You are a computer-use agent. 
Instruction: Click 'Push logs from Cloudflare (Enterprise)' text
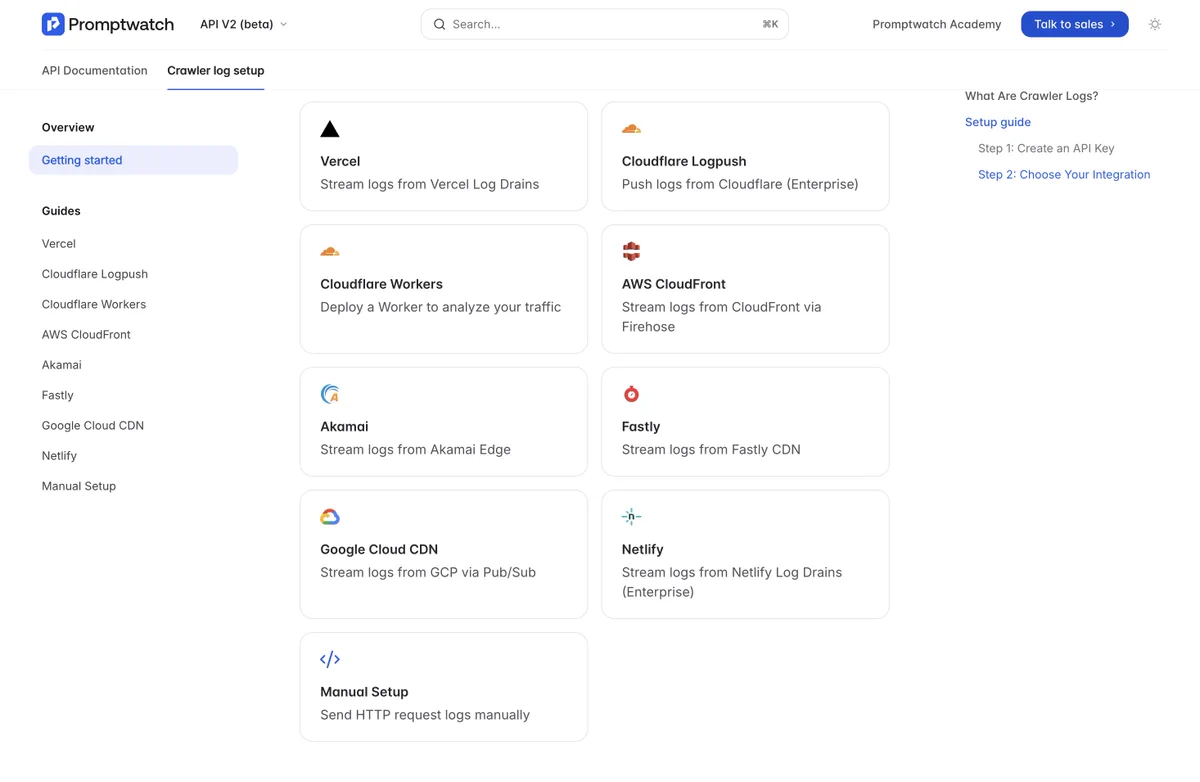pyautogui.click(x=740, y=184)
